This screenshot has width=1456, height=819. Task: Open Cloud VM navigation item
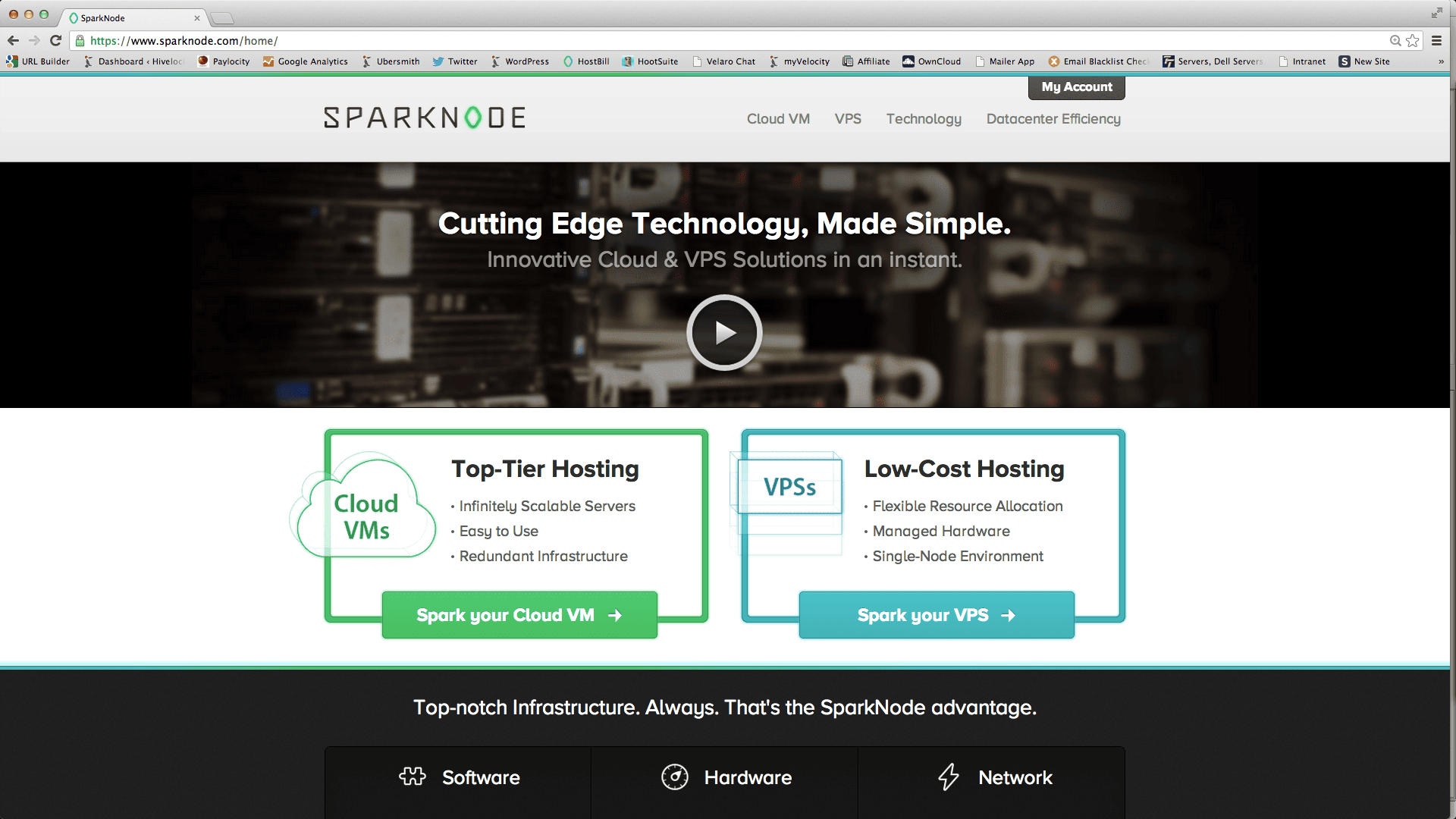pos(778,119)
